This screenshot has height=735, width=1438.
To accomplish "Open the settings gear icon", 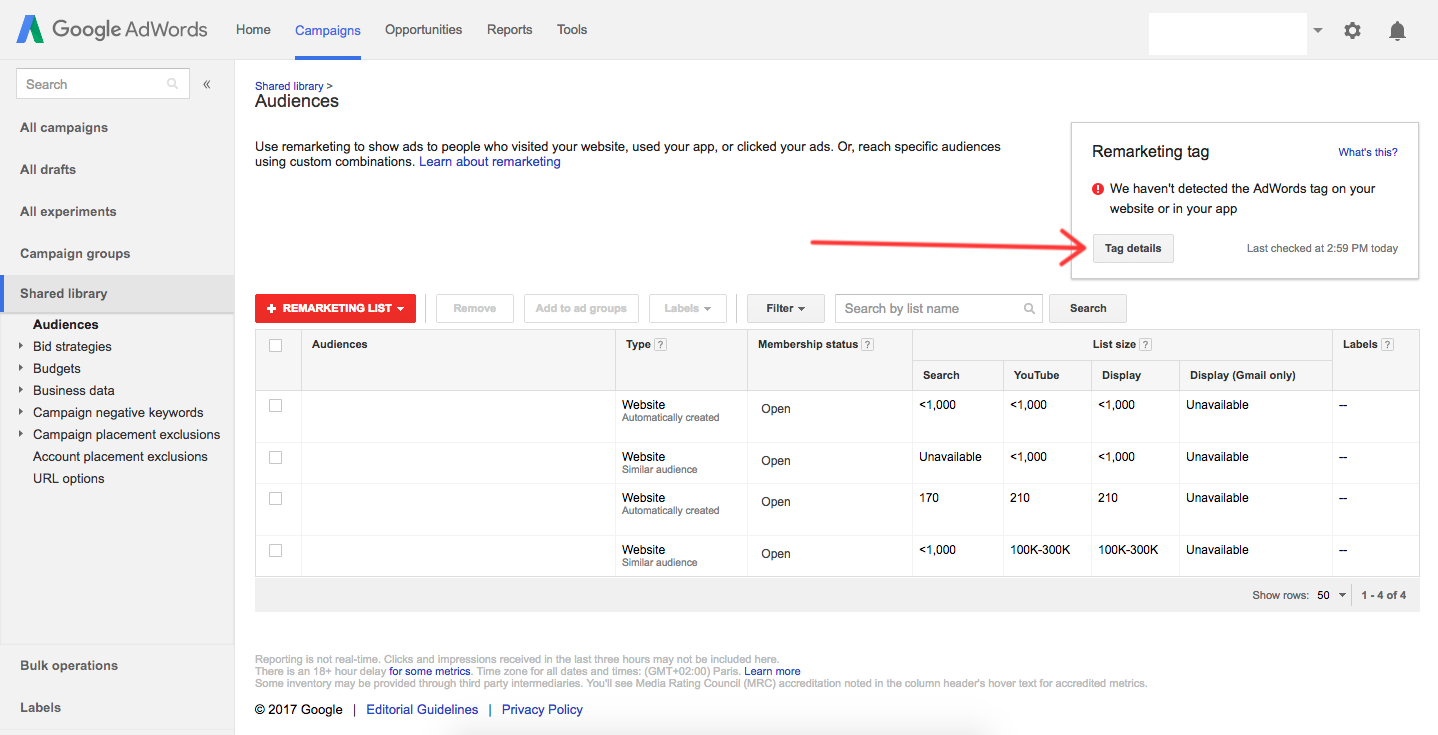I will [1352, 30].
